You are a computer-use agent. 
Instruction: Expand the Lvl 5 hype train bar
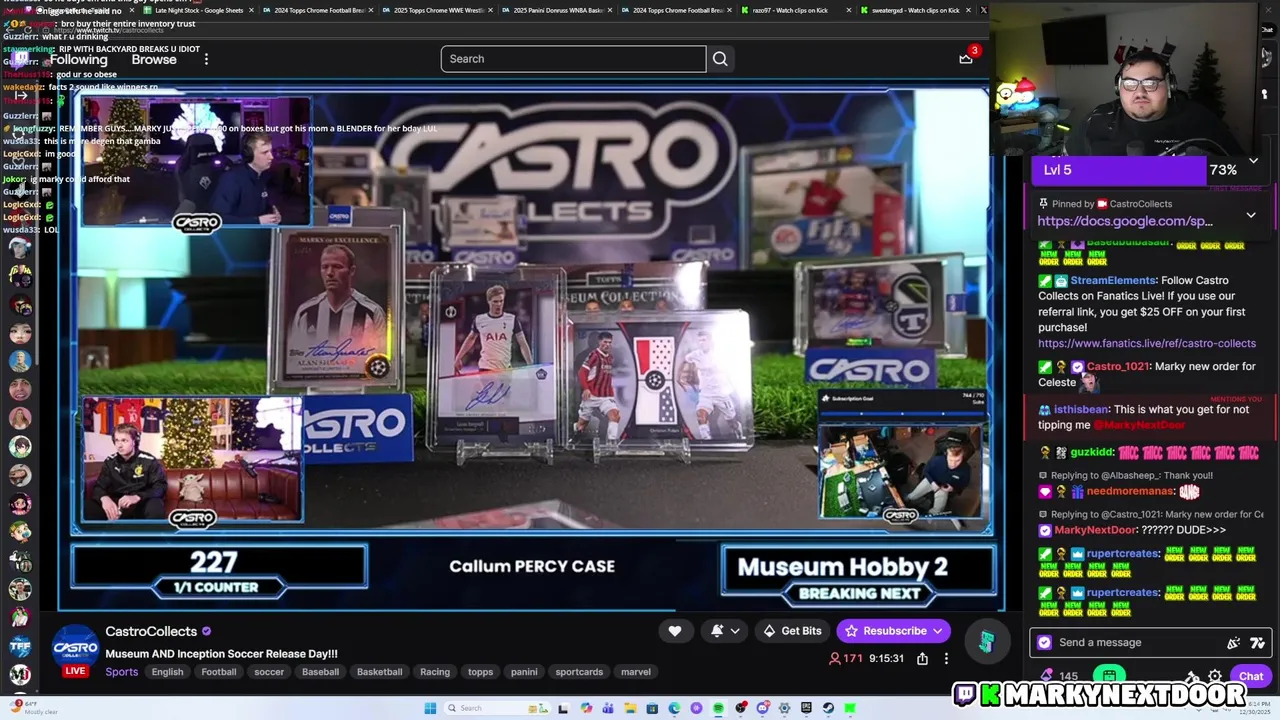point(1253,161)
